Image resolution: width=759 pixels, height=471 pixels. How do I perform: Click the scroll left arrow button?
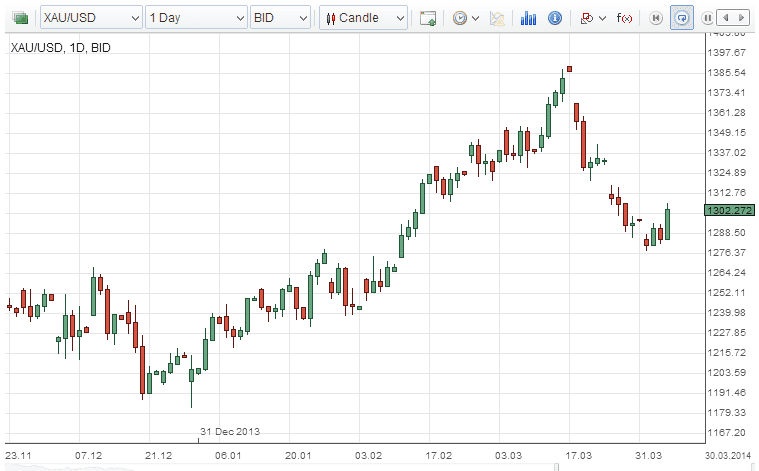click(725, 18)
